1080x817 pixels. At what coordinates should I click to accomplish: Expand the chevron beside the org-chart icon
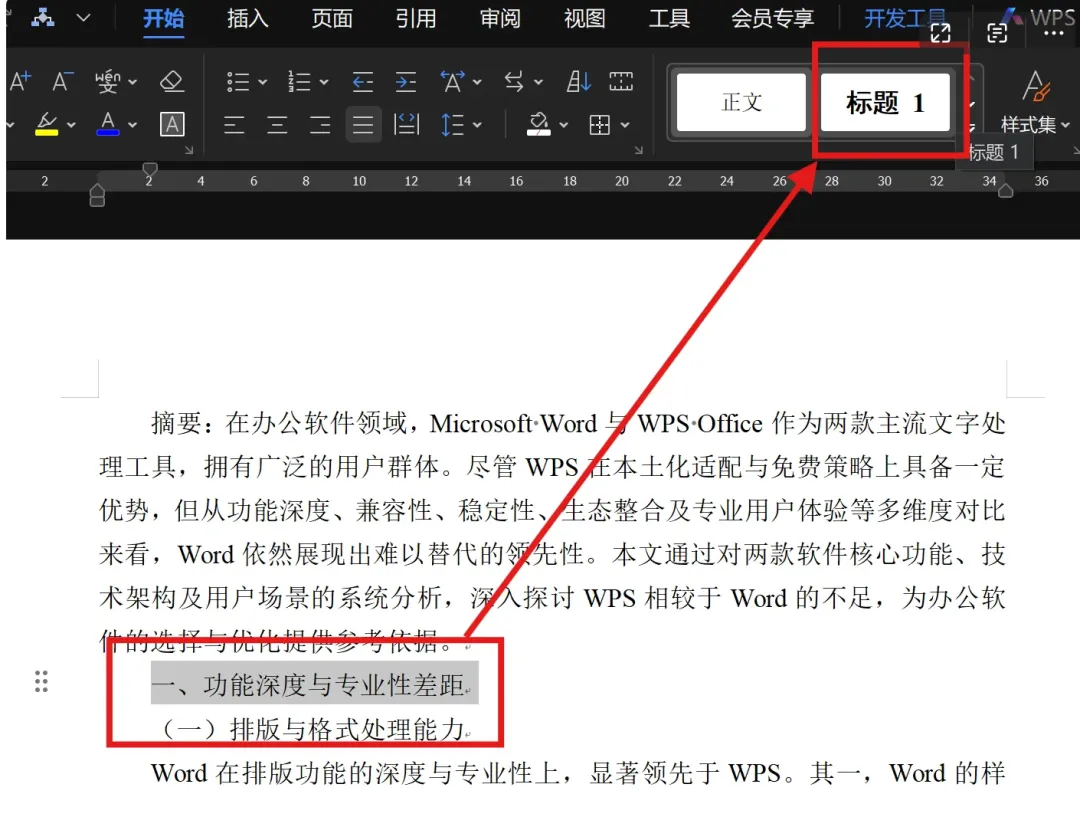coord(83,17)
